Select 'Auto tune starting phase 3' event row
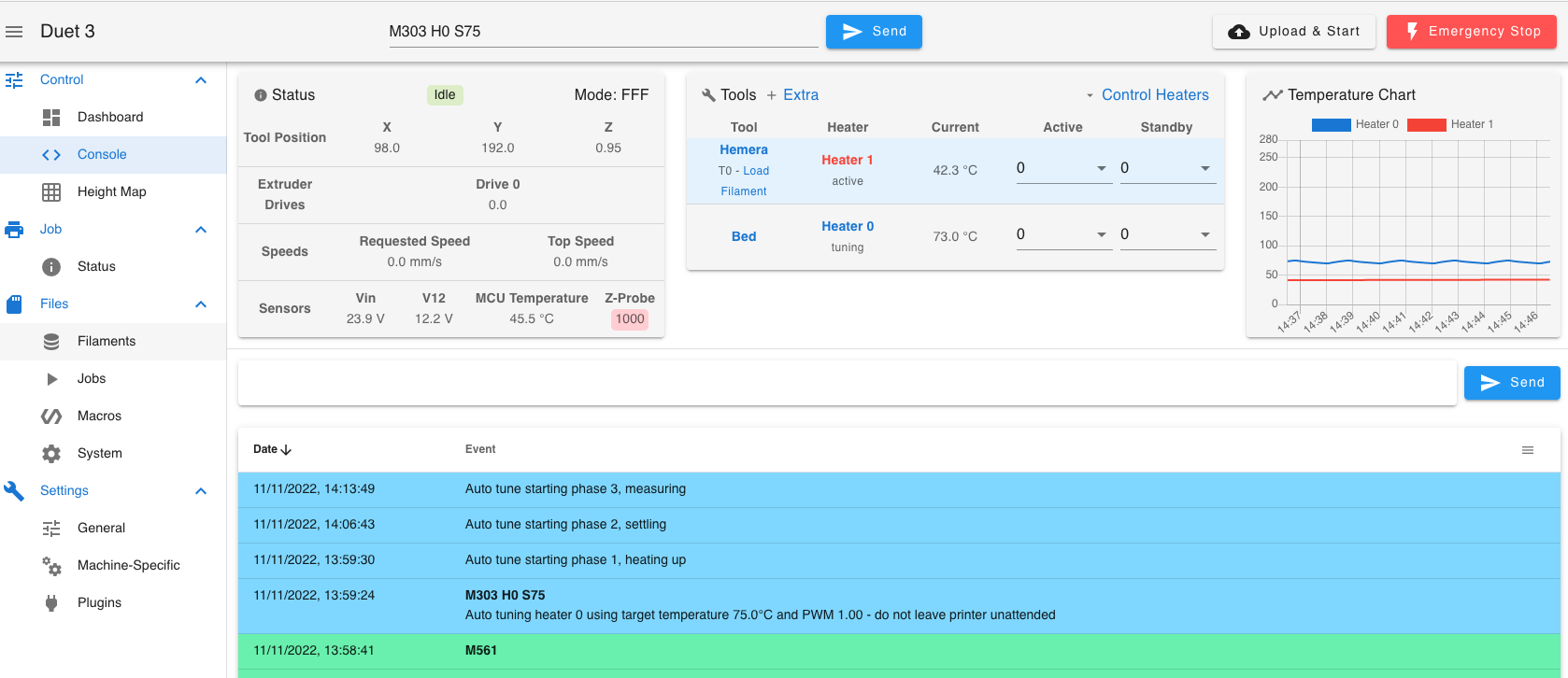The width and height of the screenshot is (1568, 678). point(899,489)
